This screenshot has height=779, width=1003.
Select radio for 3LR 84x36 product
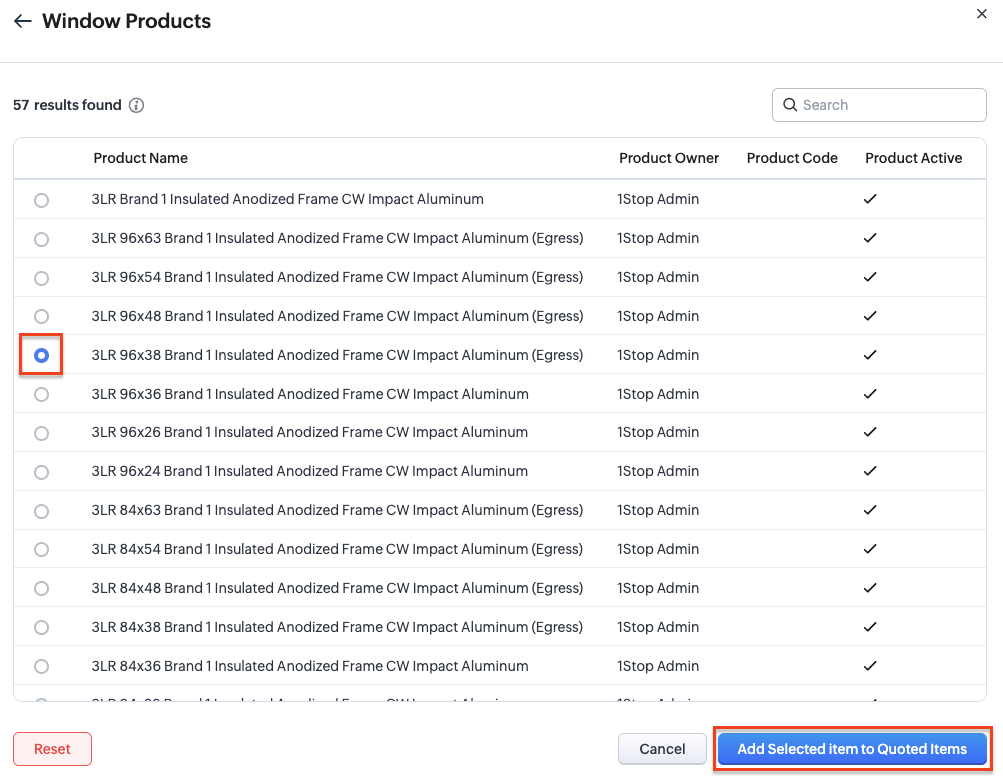coord(41,667)
